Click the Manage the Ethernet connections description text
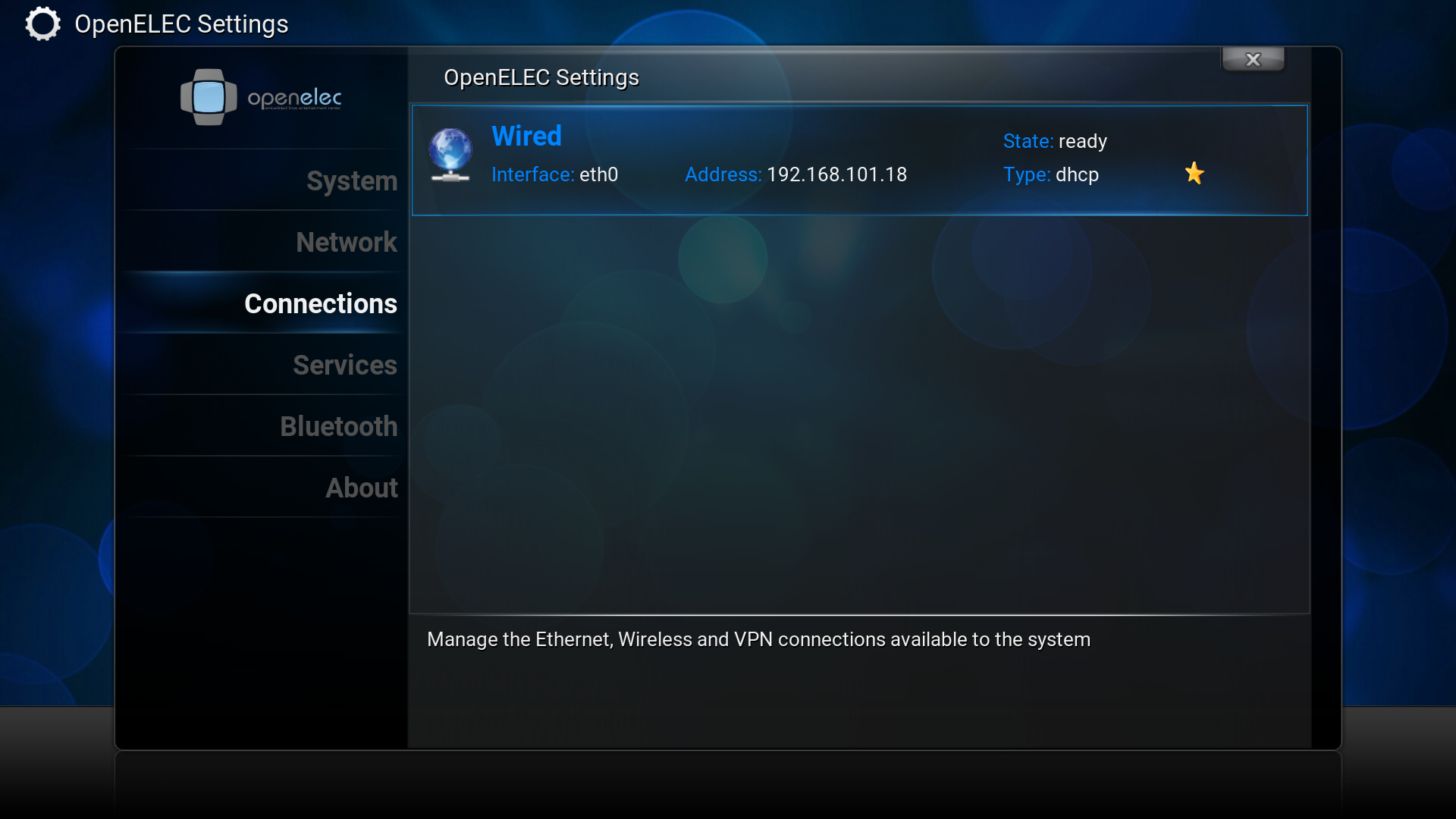The height and width of the screenshot is (819, 1456). pyautogui.click(x=759, y=639)
